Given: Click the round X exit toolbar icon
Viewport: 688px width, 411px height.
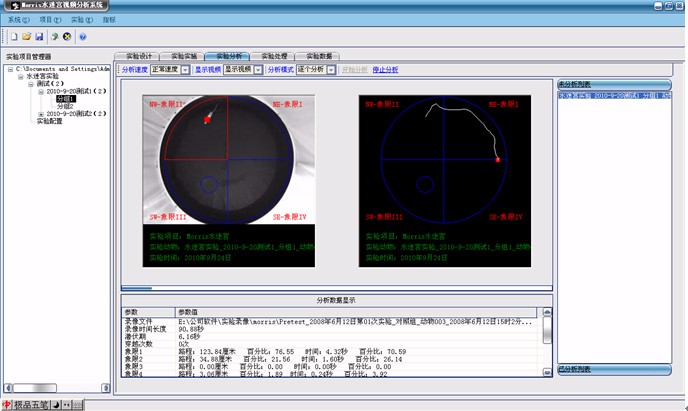Looking at the screenshot, I should [66, 37].
